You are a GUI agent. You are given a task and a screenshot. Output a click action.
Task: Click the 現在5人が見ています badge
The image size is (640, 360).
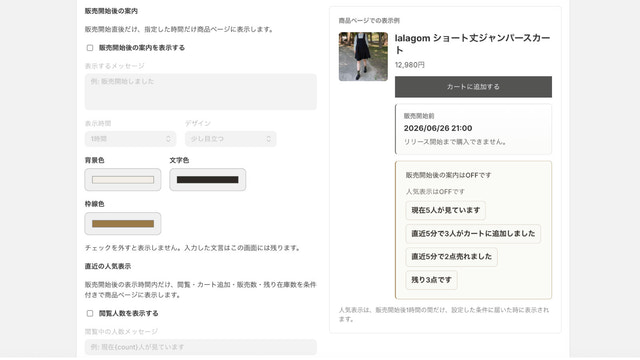(x=445, y=210)
